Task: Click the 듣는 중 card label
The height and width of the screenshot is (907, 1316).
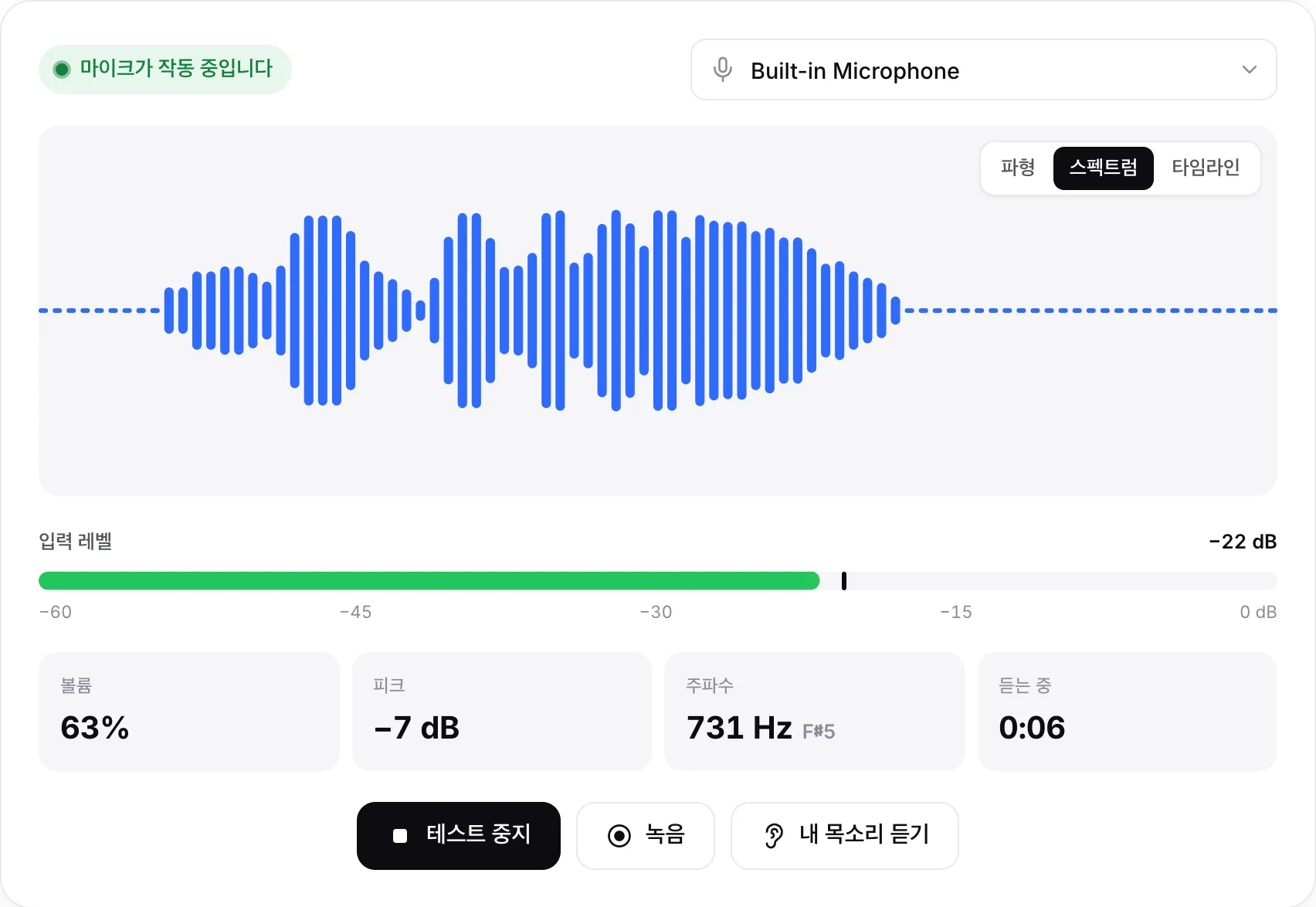Action: [x=1025, y=685]
